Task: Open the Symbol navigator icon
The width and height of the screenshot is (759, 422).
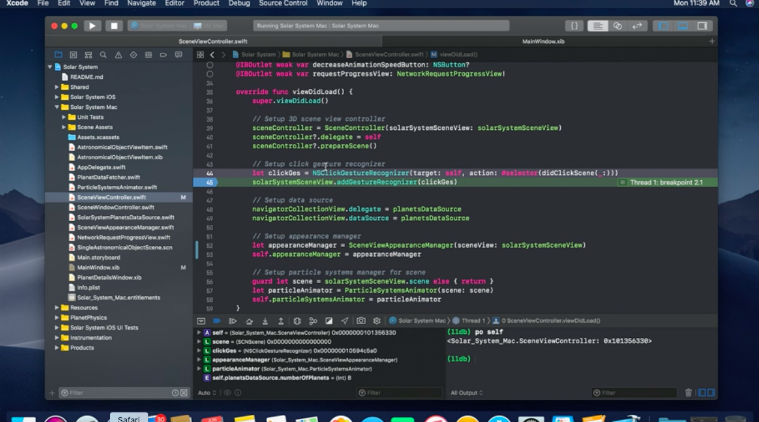Action: click(88, 55)
